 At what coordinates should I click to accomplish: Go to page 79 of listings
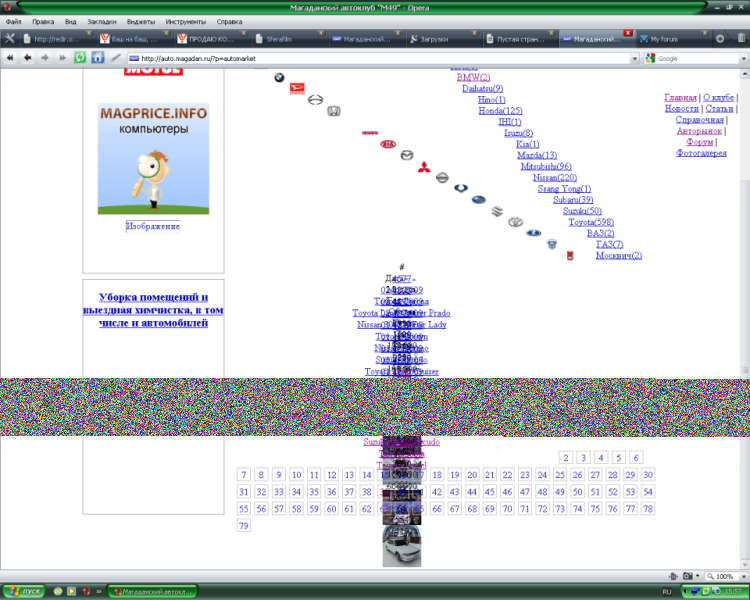(x=244, y=526)
